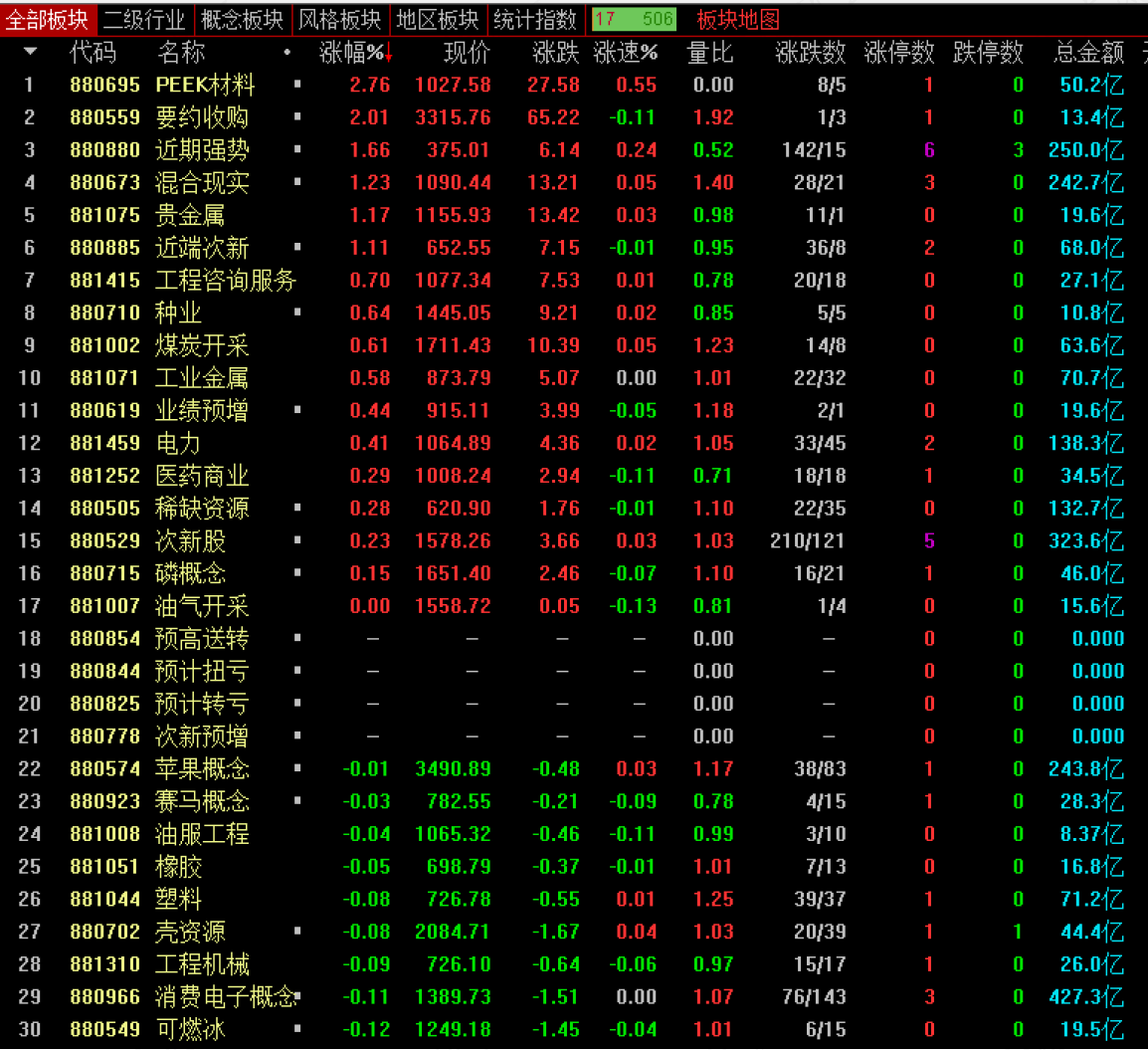Select the 贵金属 sector name
The width and height of the screenshot is (1148, 1050).
(190, 215)
